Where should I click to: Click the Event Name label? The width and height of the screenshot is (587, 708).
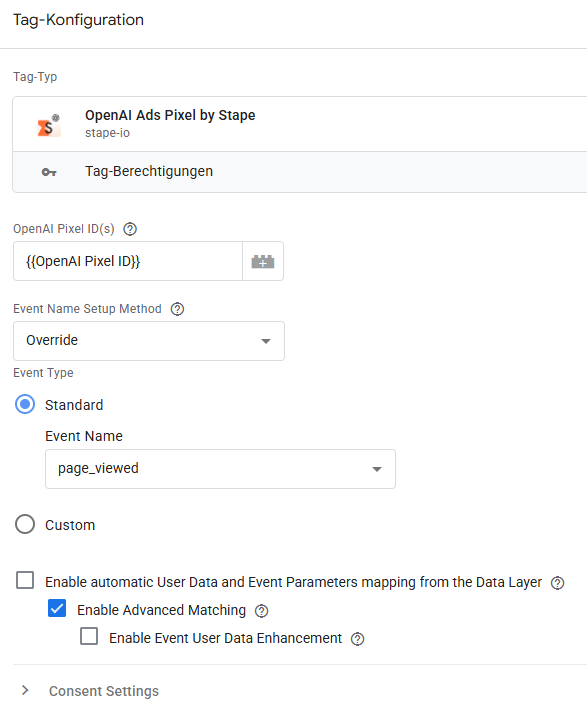pos(84,436)
